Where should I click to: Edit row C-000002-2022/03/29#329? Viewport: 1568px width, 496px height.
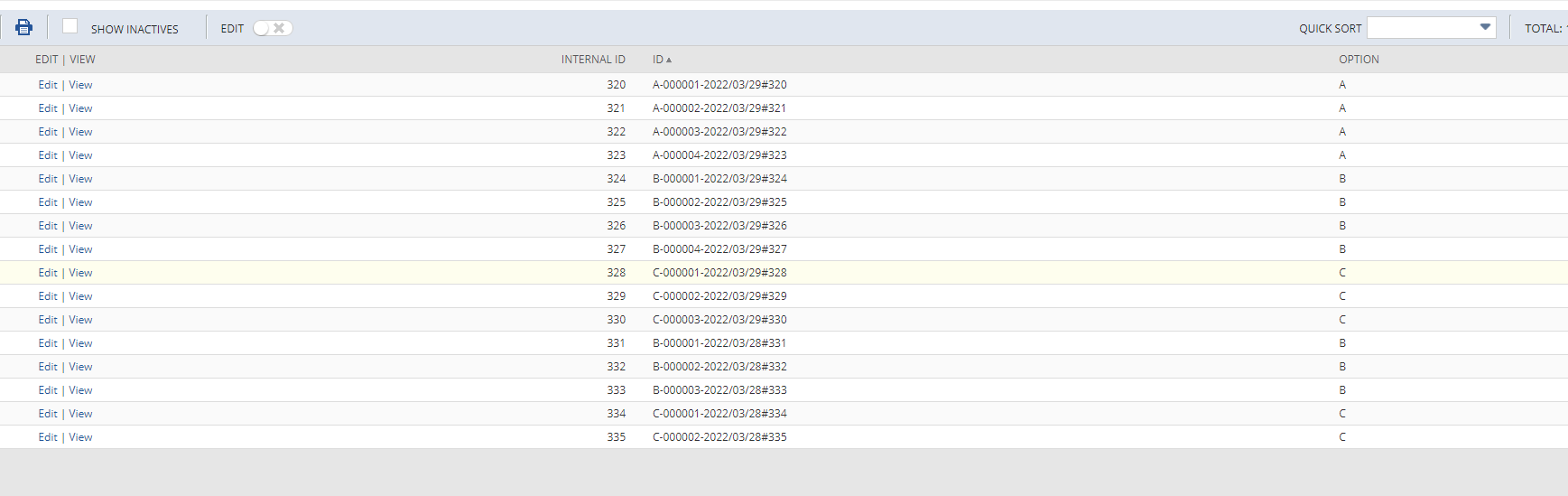click(x=48, y=296)
